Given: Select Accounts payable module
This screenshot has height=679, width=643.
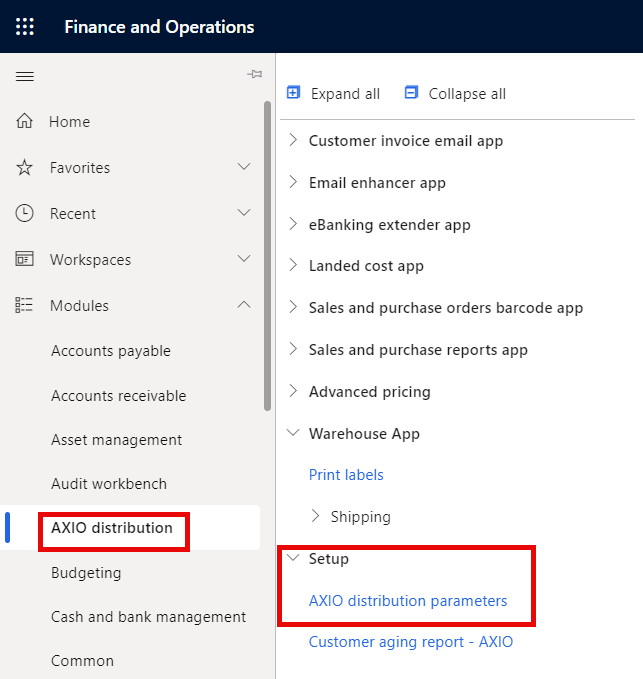Looking at the screenshot, I should coord(111,351).
